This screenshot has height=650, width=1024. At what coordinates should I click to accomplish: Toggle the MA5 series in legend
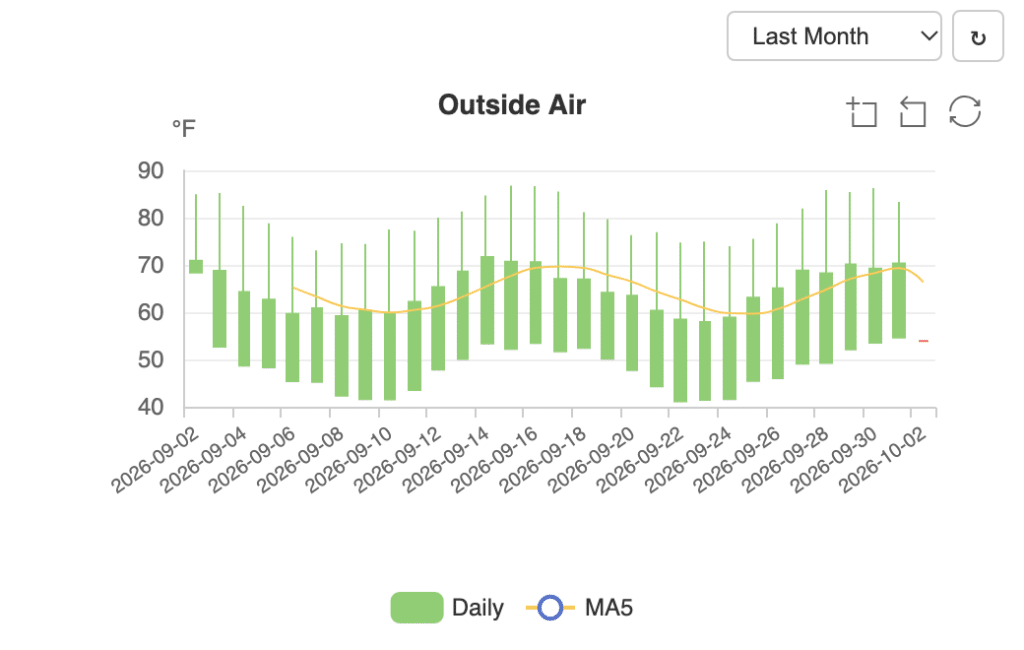tap(579, 608)
